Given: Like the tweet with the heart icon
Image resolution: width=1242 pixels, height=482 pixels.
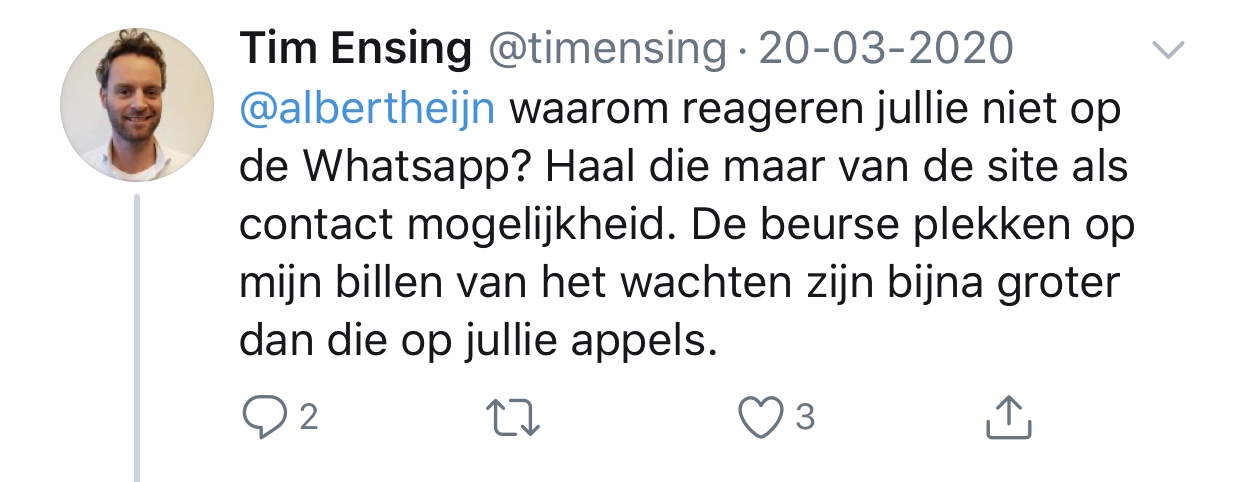Looking at the screenshot, I should pos(760,418).
